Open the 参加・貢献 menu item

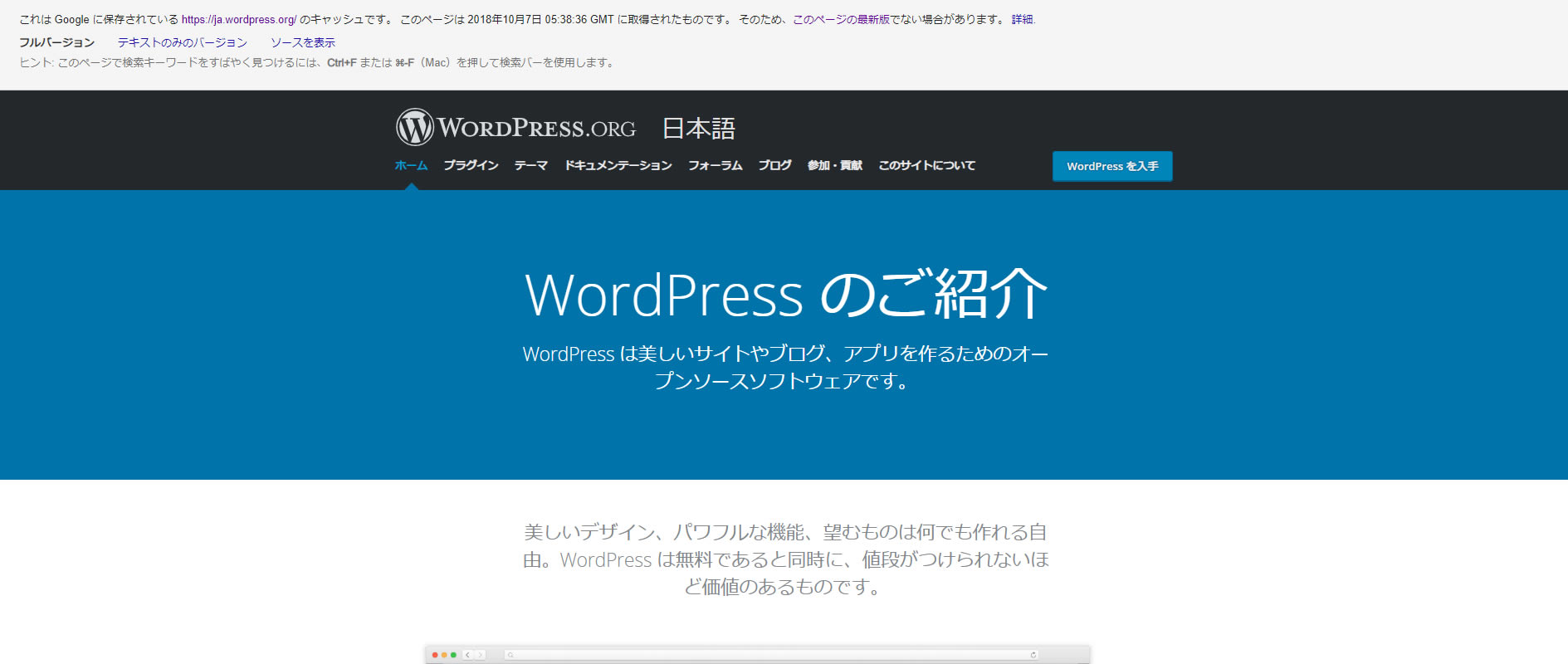pyautogui.click(x=834, y=165)
